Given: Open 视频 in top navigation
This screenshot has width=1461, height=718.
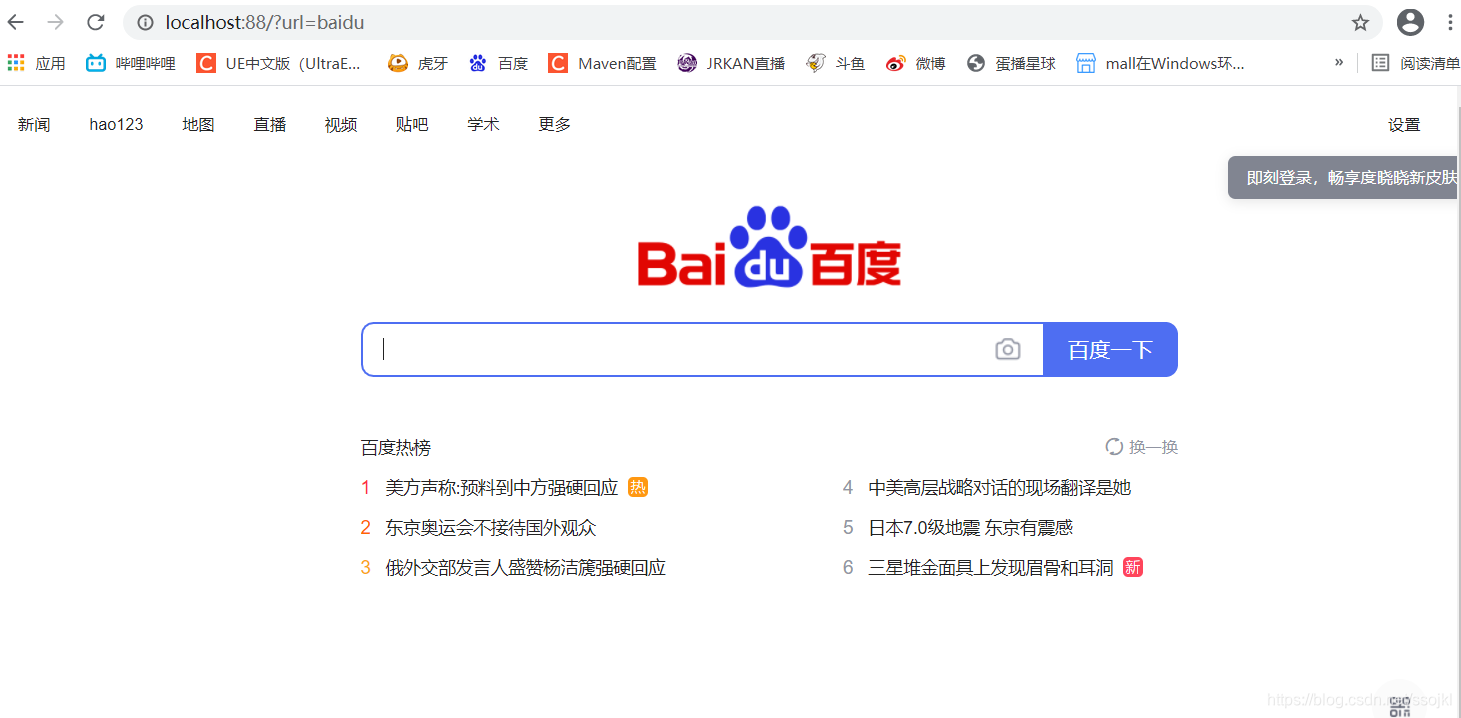Looking at the screenshot, I should (341, 125).
